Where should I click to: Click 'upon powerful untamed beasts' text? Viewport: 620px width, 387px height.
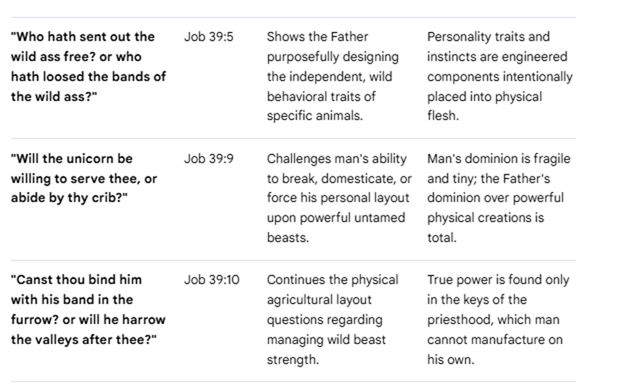[336, 228]
